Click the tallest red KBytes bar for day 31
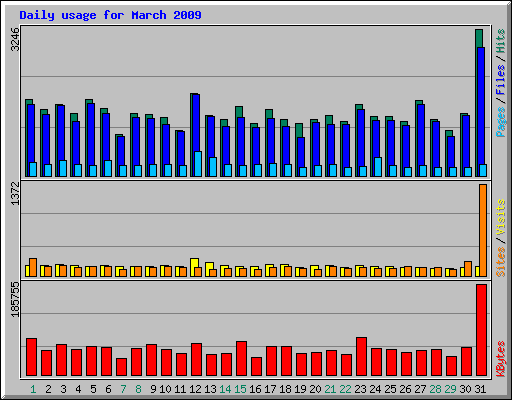 482,330
